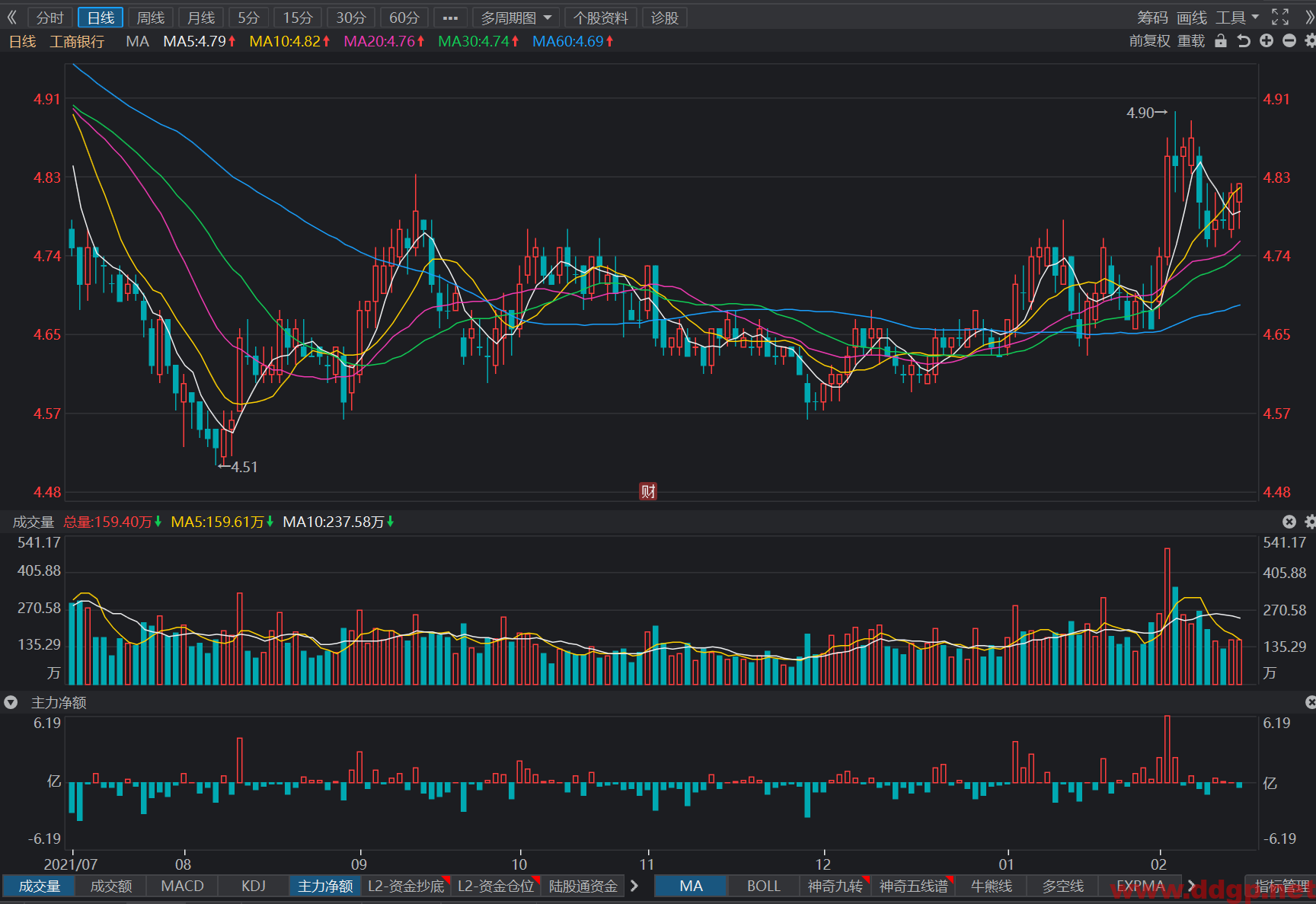Screen dimensions: 1316x904
Task: Click the 4.51 low price marker
Action: pos(238,467)
